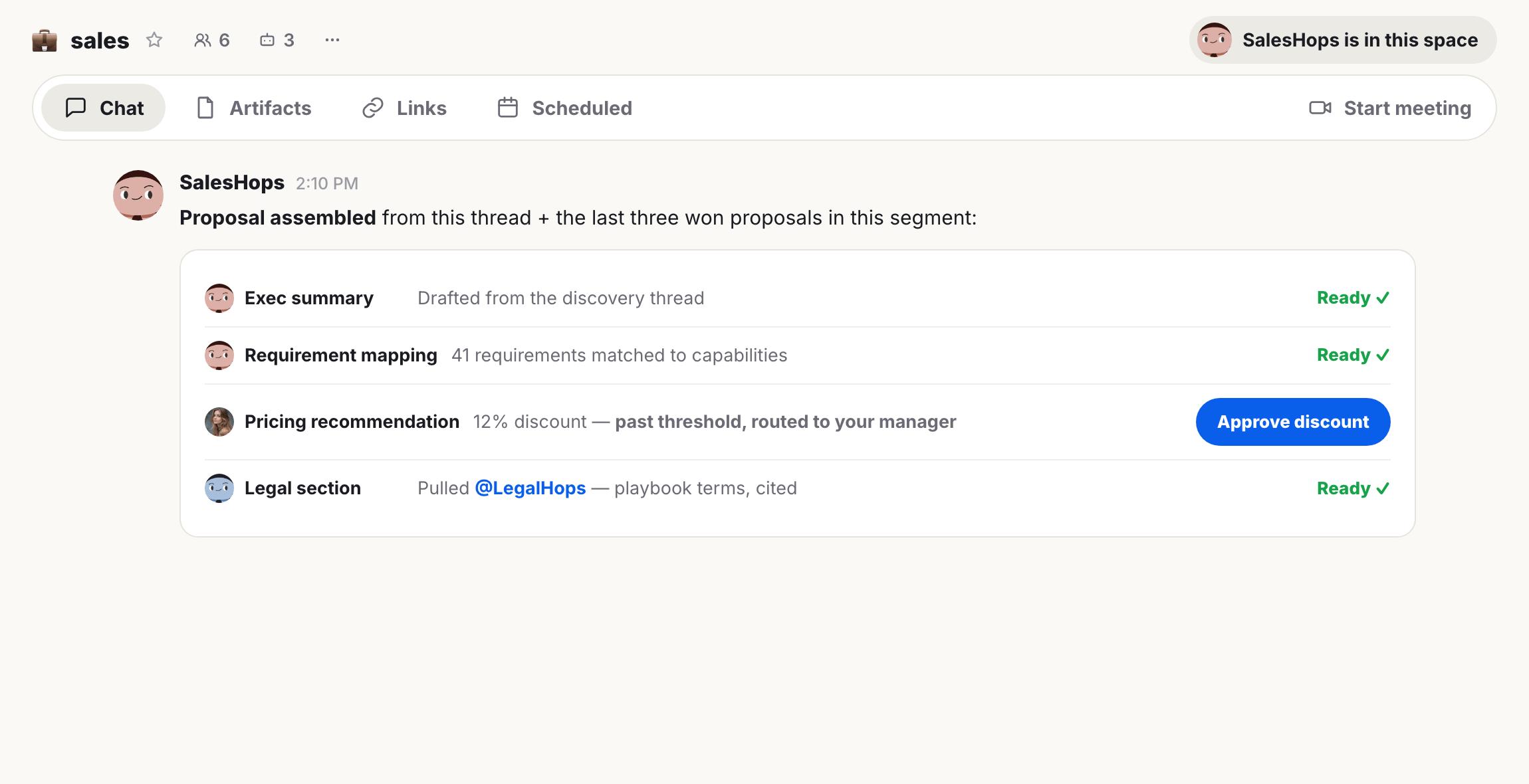Switch to the Artifacts tab

[254, 108]
